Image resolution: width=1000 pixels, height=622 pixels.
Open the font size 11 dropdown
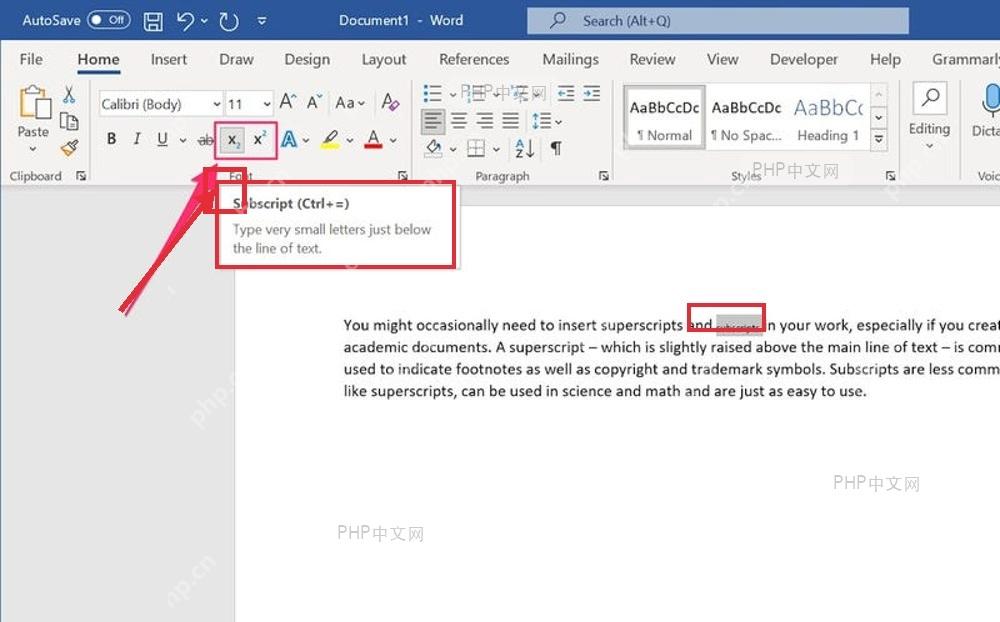[267, 103]
